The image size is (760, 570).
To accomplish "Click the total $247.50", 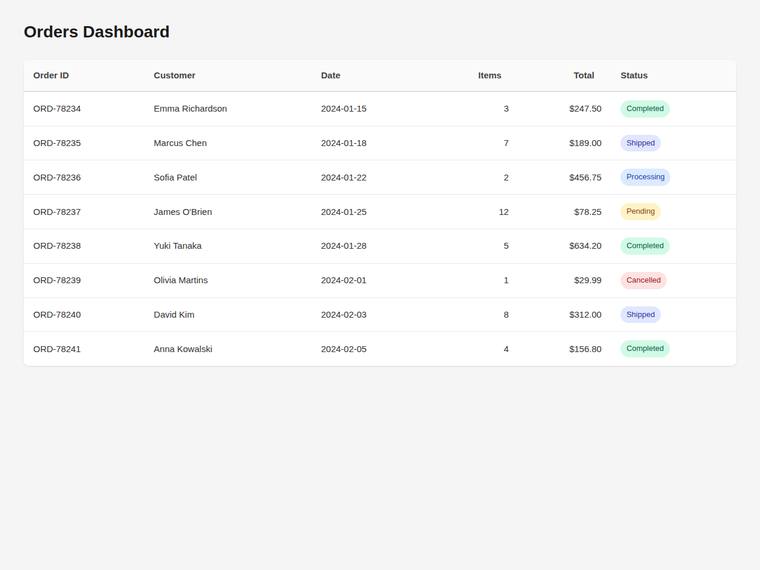I will [x=585, y=109].
